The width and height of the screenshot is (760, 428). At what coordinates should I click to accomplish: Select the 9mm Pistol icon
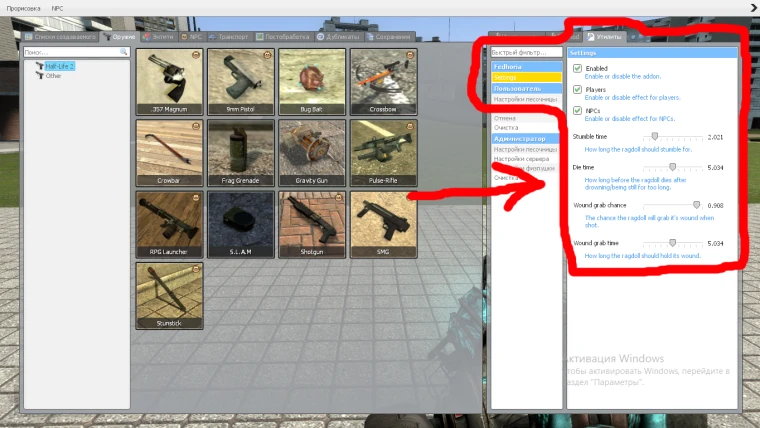pos(240,82)
